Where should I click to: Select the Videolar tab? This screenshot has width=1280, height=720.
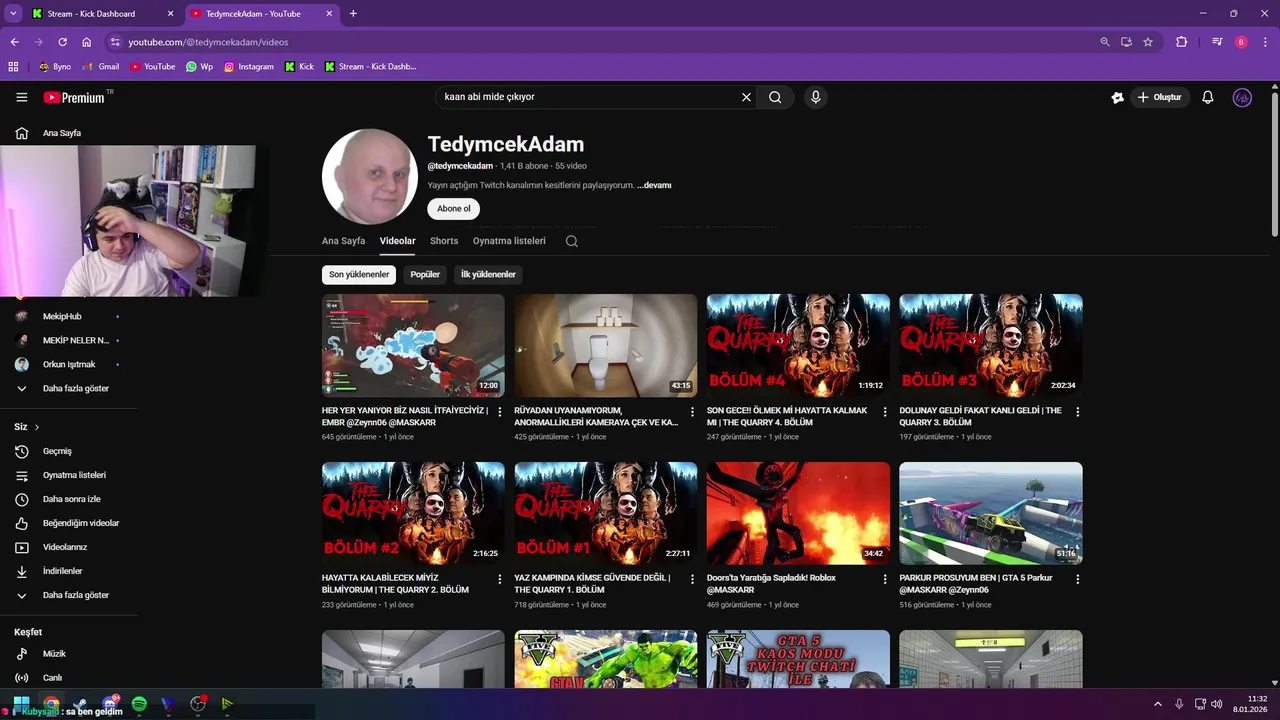397,241
